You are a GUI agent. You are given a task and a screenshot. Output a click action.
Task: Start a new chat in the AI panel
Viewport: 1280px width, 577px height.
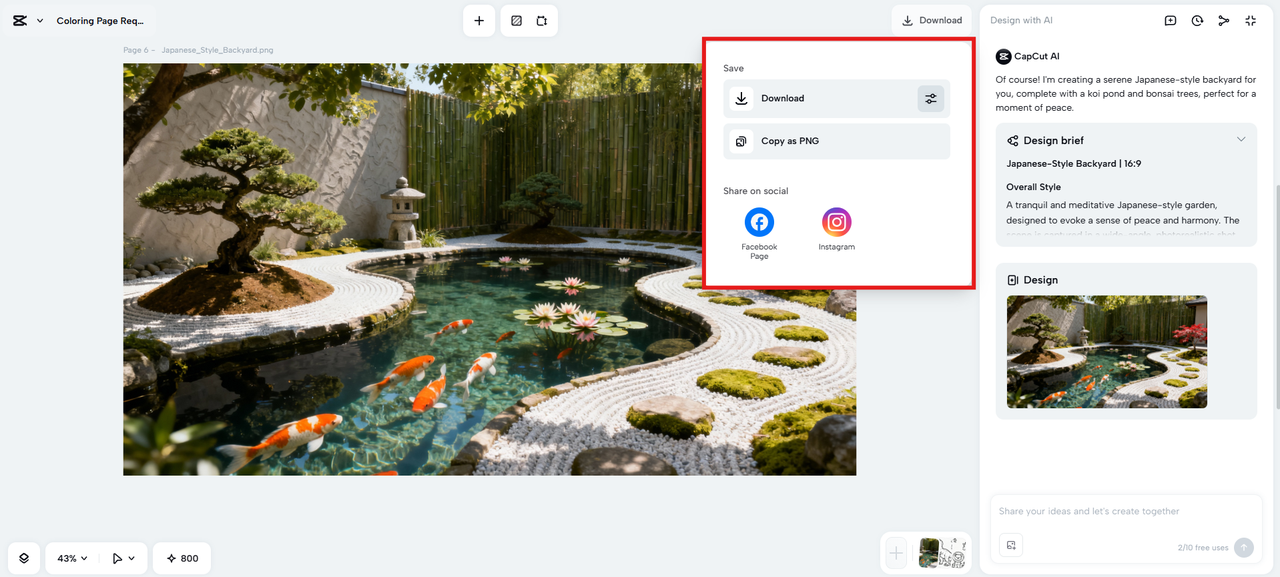point(1170,20)
